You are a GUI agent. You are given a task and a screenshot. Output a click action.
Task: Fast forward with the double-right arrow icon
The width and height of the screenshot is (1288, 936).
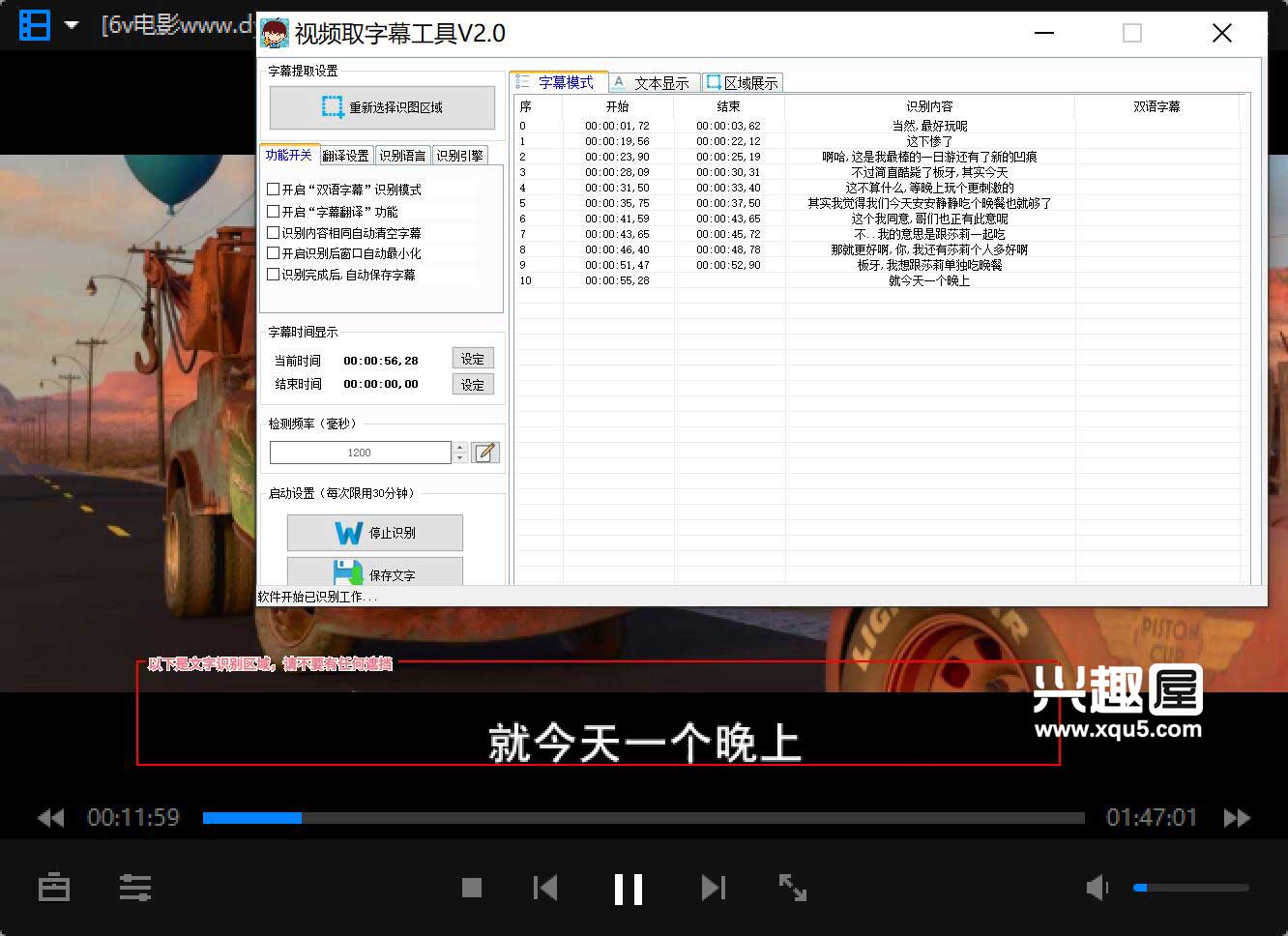[x=1237, y=818]
